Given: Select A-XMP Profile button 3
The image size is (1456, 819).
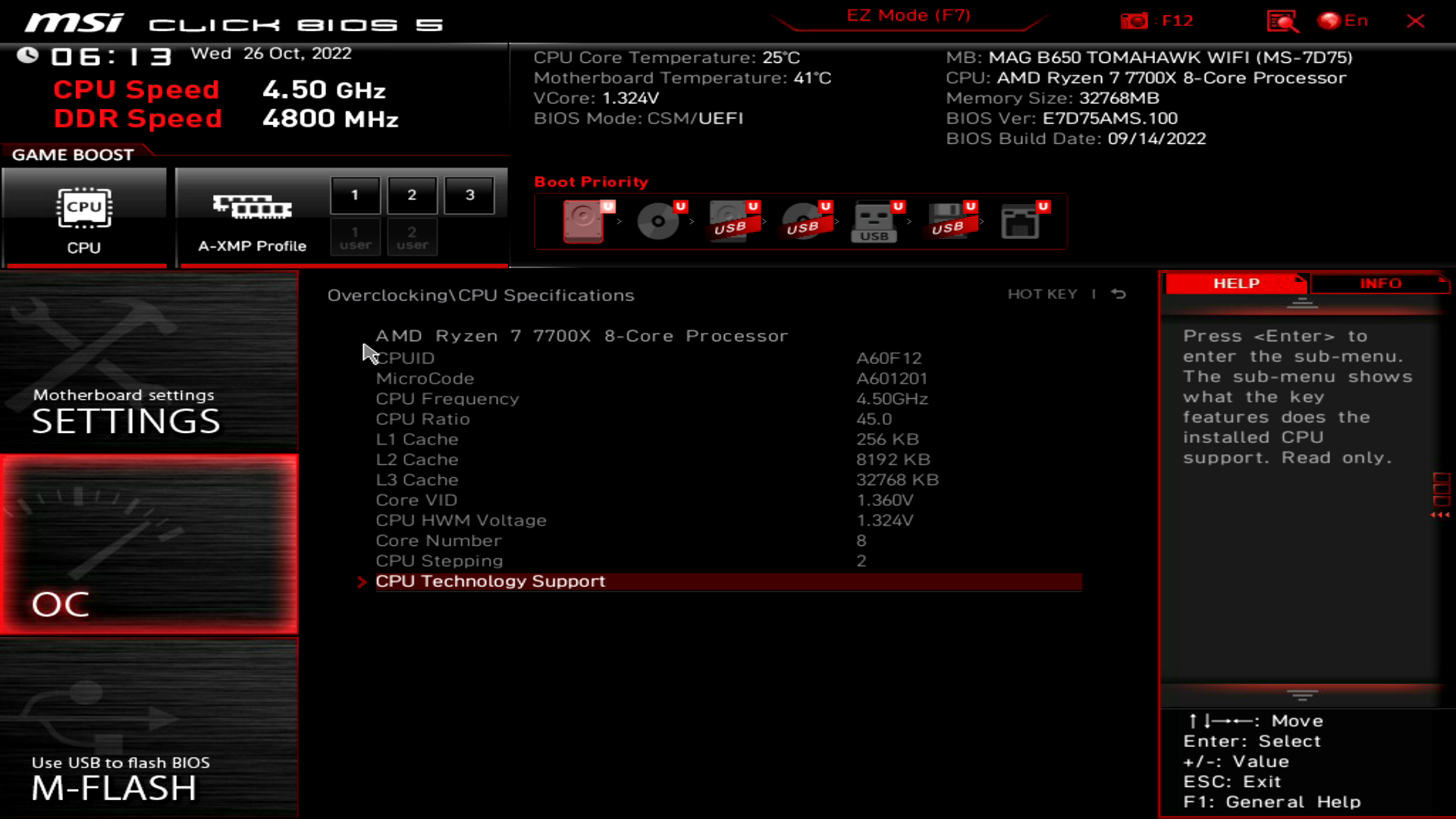Looking at the screenshot, I should (x=469, y=194).
